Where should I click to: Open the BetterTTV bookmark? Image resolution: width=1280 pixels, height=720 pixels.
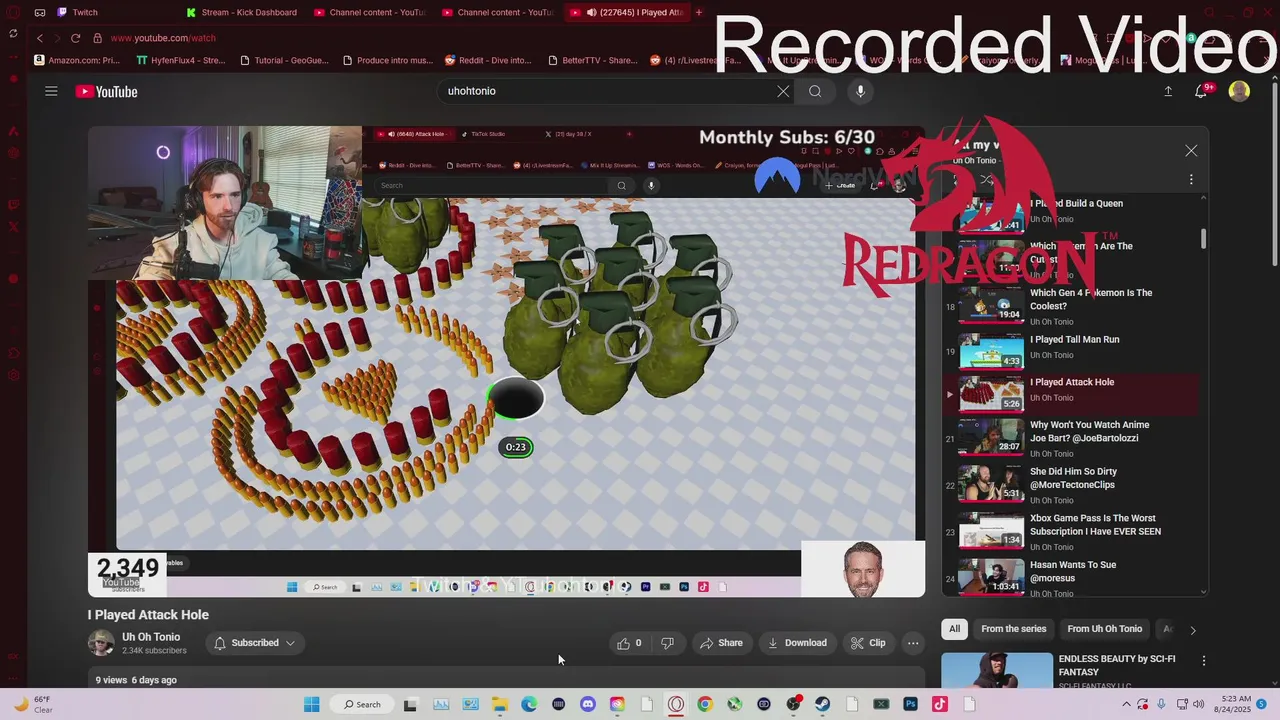point(592,60)
